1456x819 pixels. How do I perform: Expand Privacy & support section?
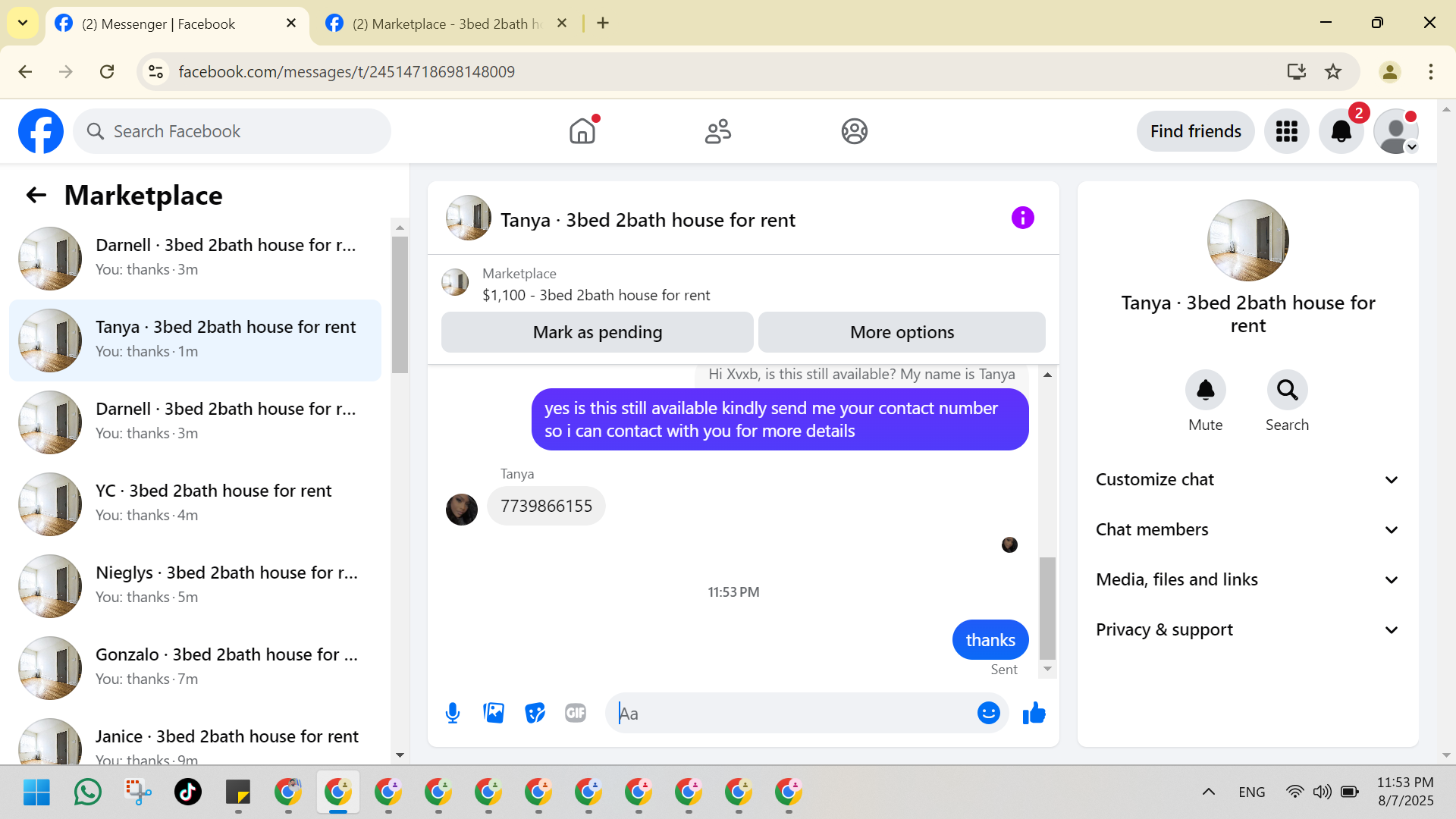point(1247,629)
